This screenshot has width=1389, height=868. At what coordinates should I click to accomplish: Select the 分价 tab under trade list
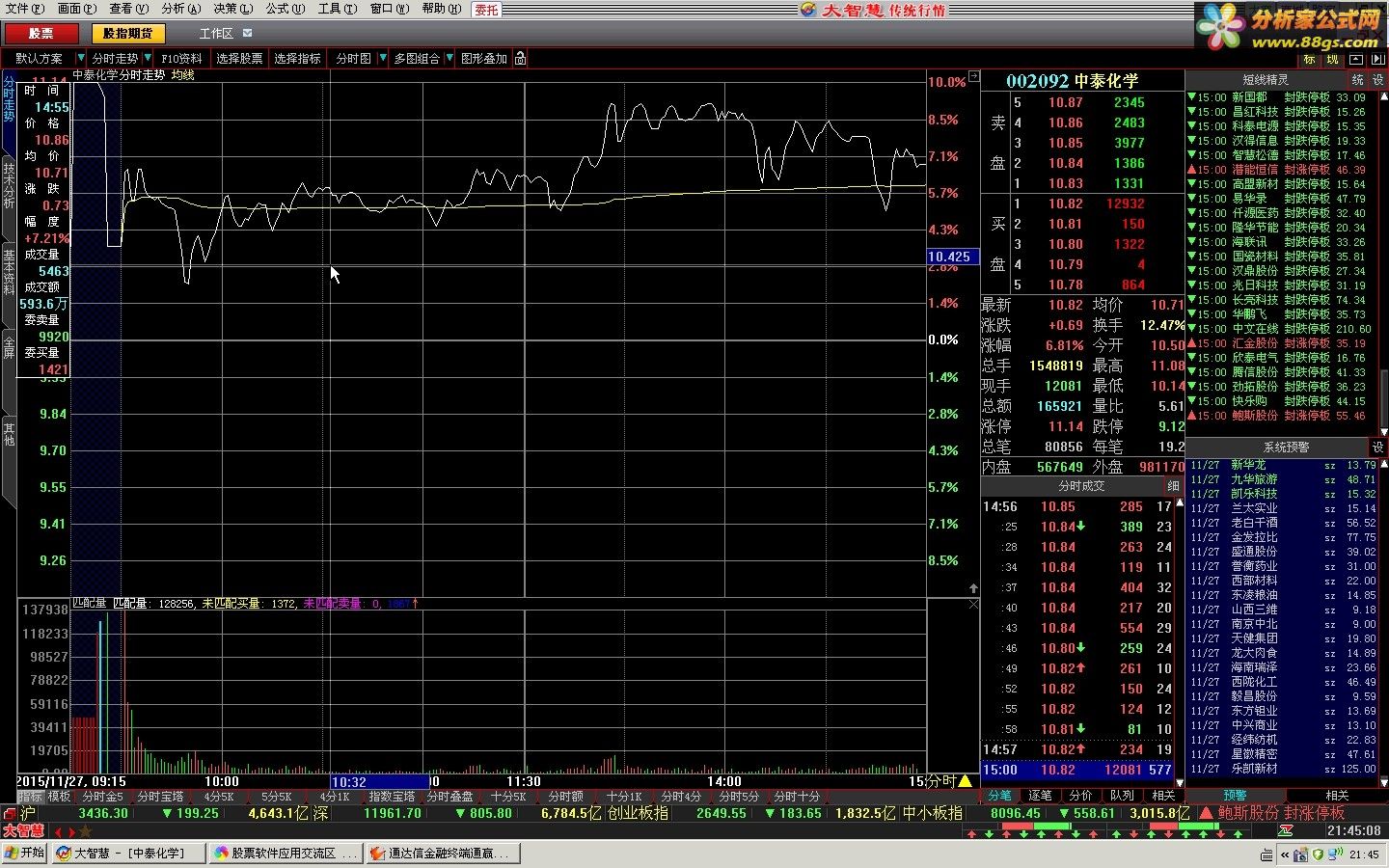coord(1080,796)
